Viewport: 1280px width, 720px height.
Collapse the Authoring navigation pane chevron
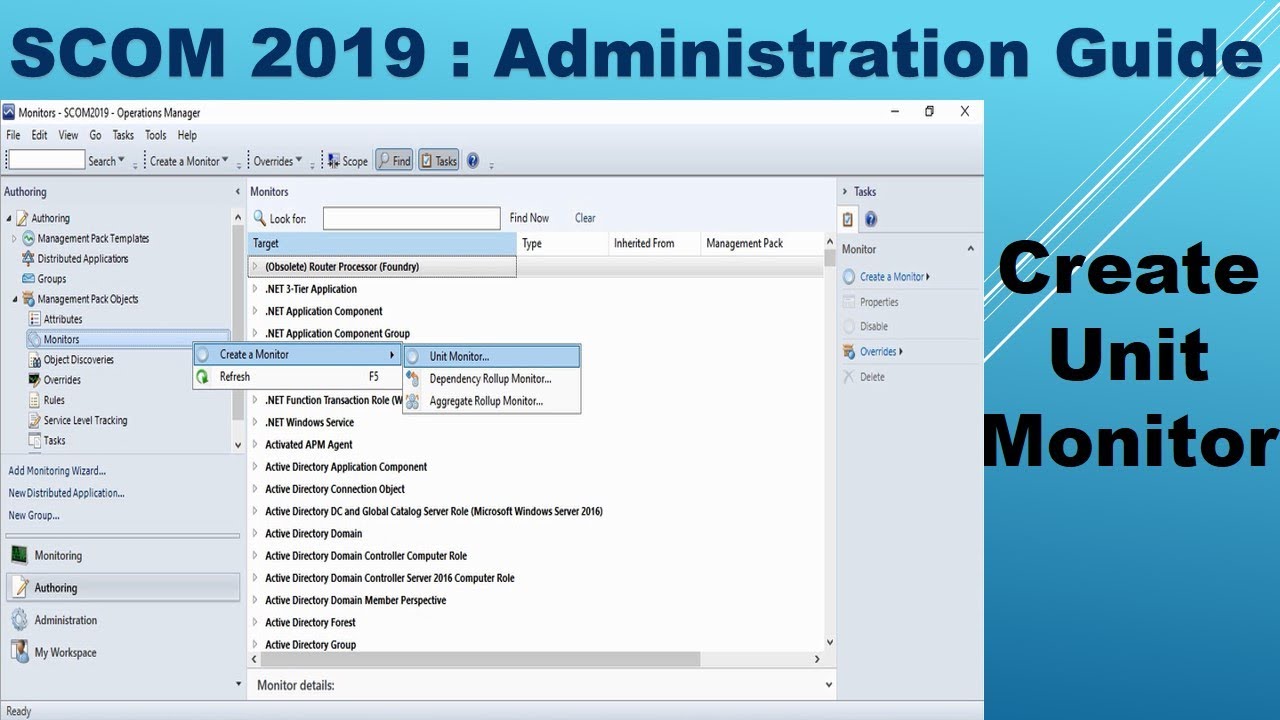(237, 192)
